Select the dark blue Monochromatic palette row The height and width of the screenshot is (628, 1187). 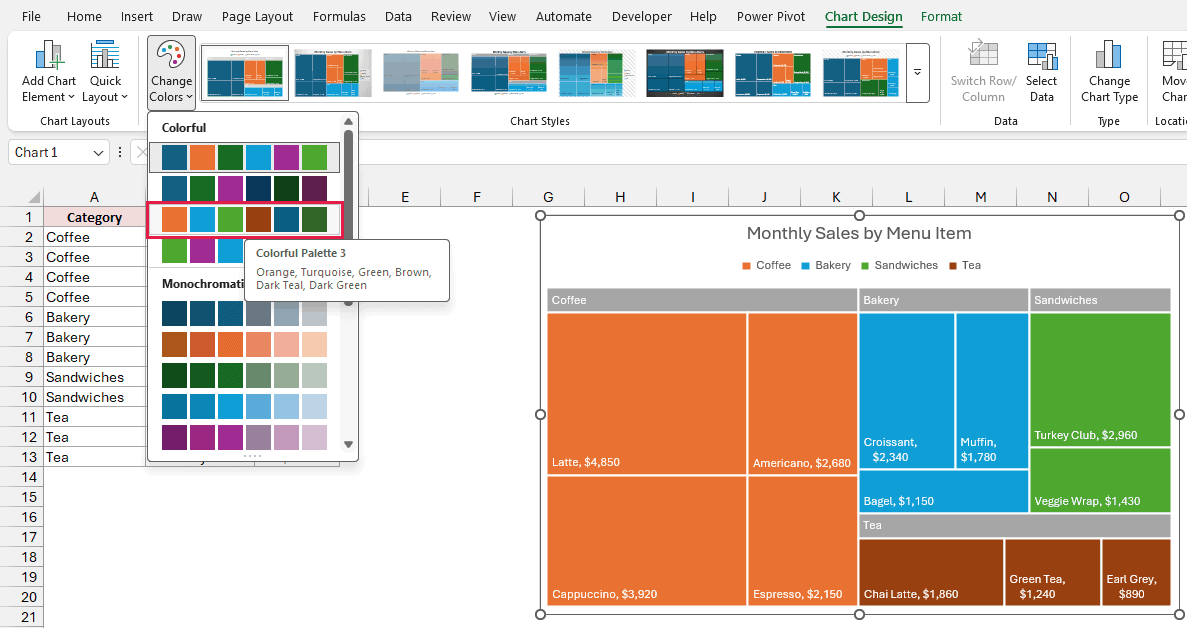point(245,313)
